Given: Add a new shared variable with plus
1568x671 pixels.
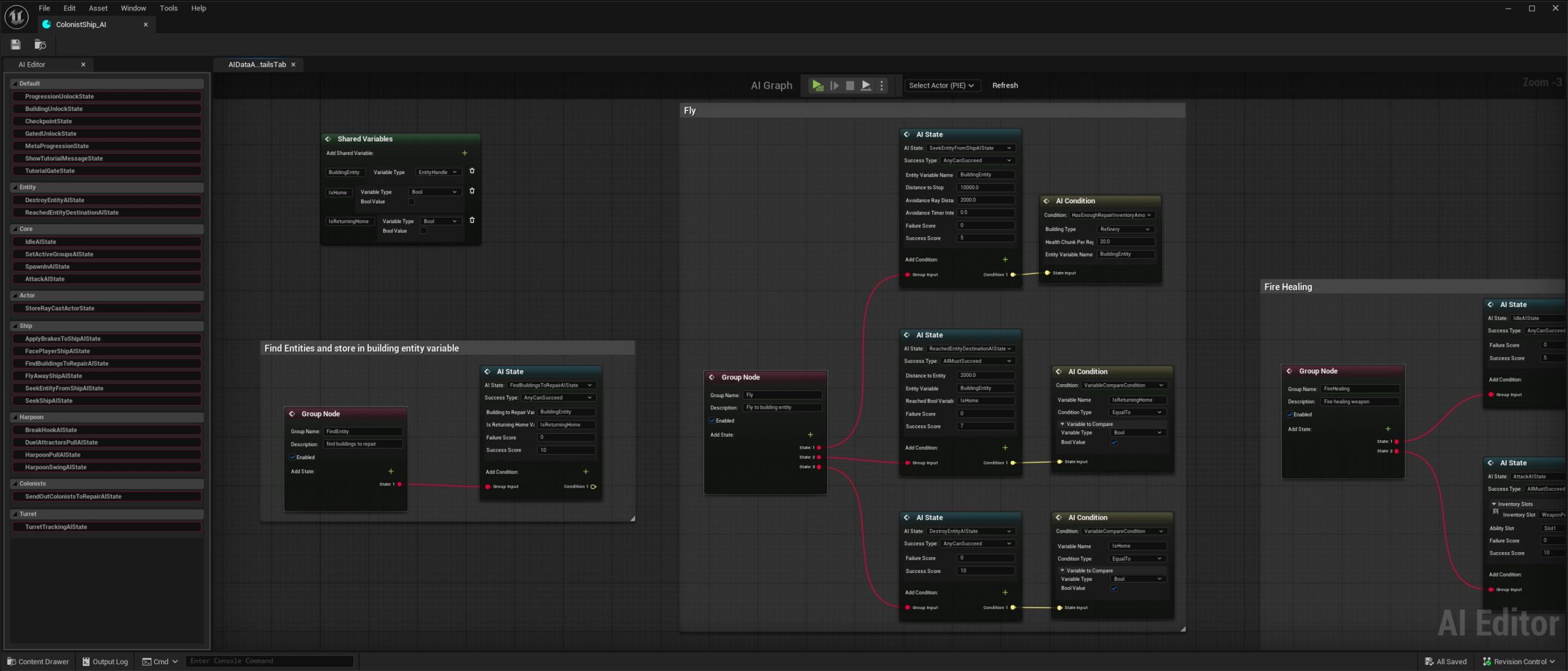Looking at the screenshot, I should point(464,153).
